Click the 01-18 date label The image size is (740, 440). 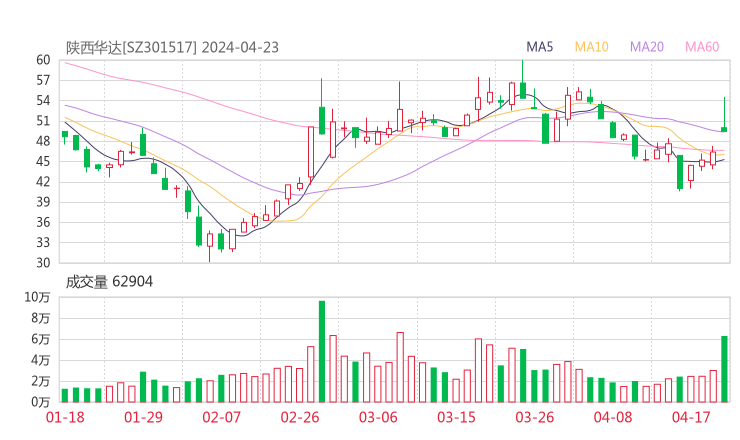pos(65,417)
